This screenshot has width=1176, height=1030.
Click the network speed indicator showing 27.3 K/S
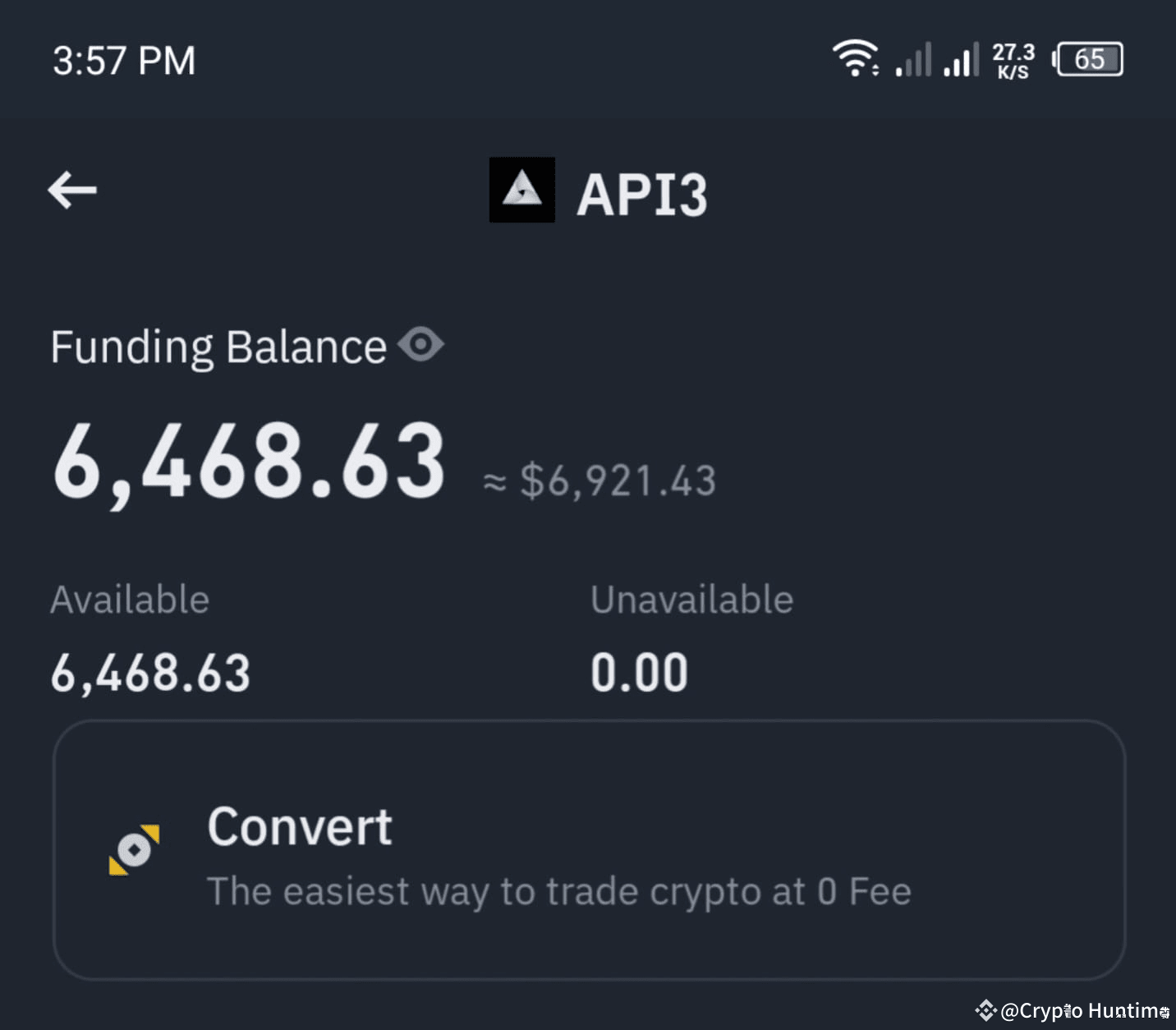coord(1012,58)
